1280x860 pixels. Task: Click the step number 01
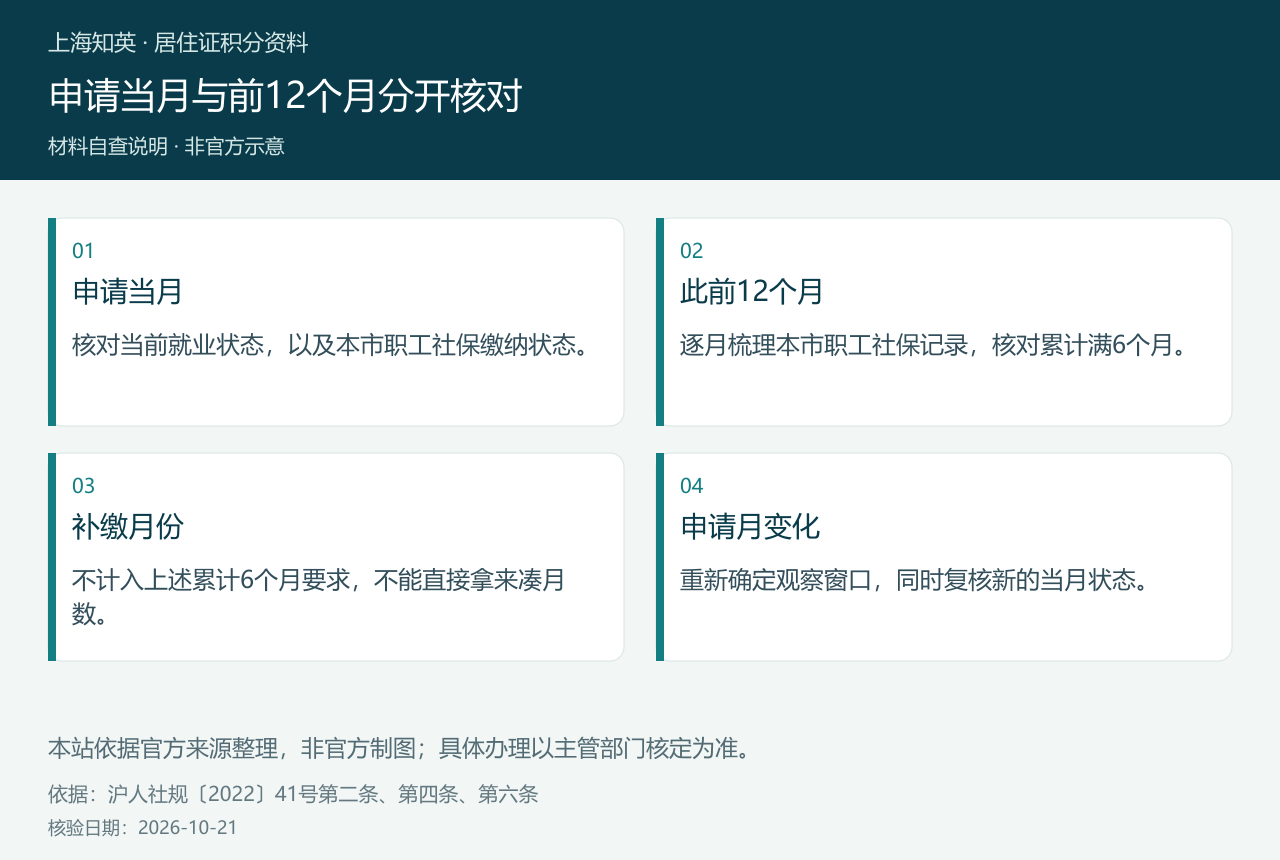point(83,251)
